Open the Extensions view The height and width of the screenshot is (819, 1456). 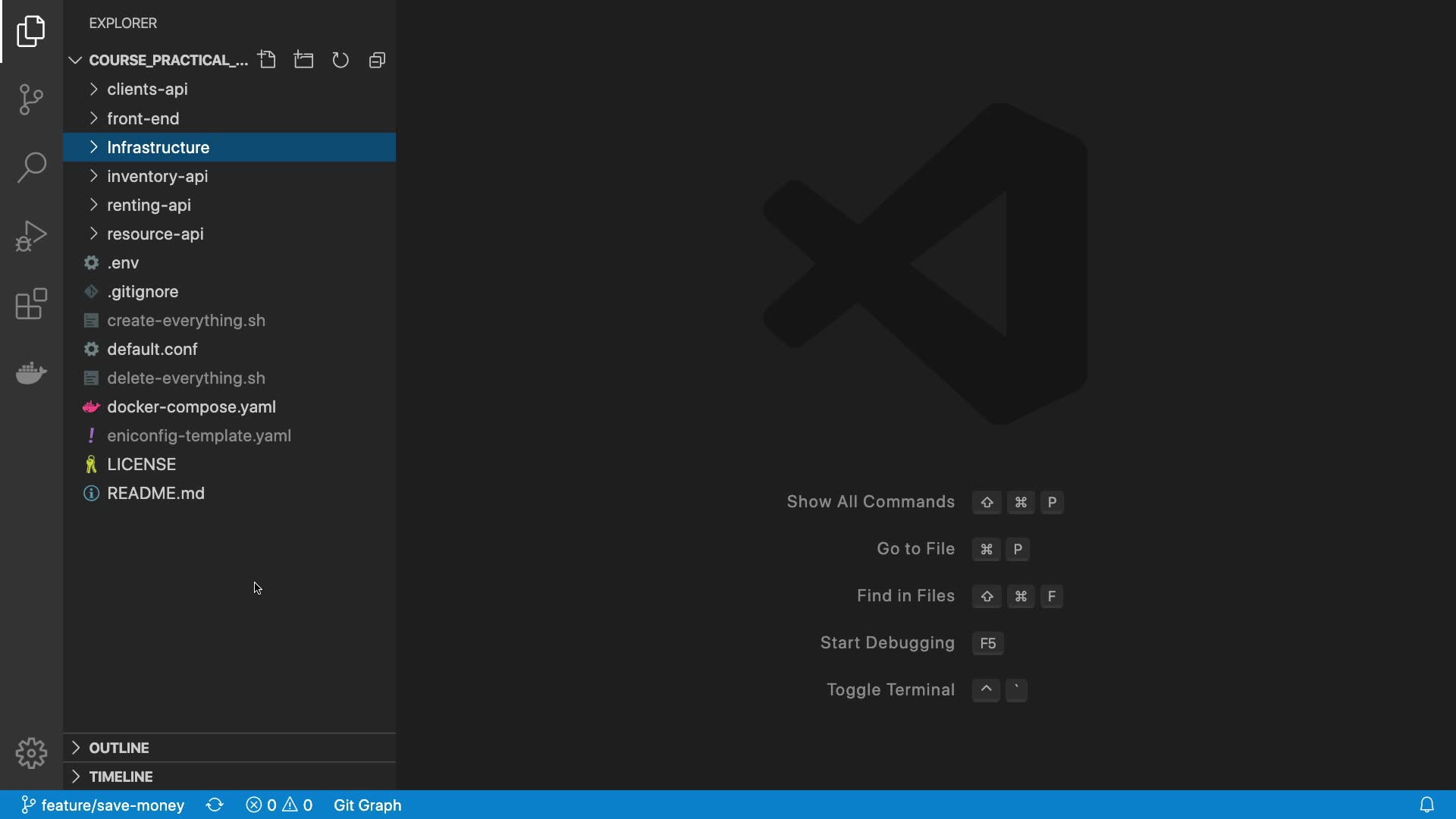[x=31, y=304]
